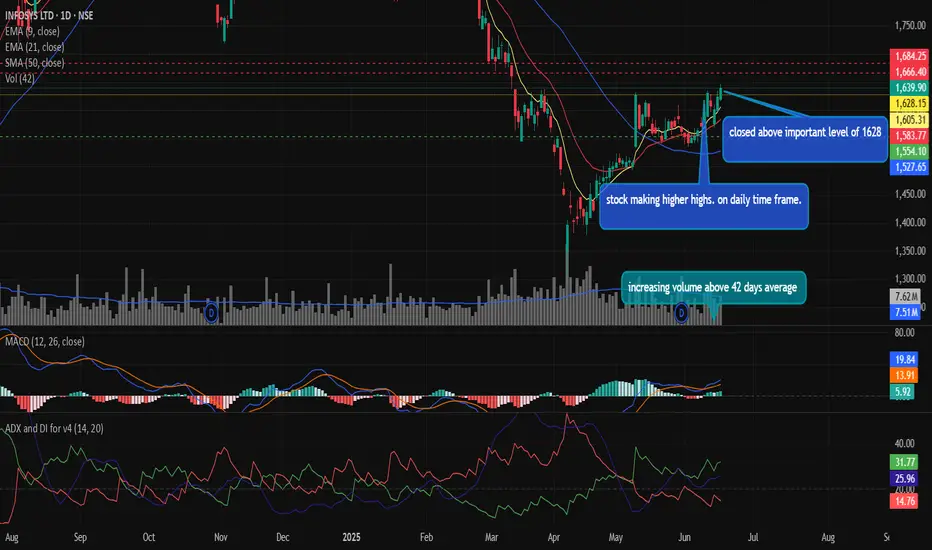The width and height of the screenshot is (932, 550).
Task: Click the 1,450.00 price axis label
Action: point(911,194)
